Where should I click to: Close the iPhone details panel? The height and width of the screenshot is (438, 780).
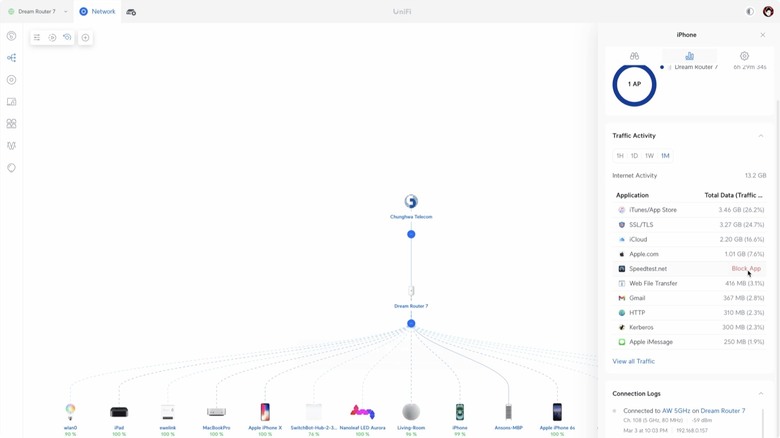tap(763, 35)
